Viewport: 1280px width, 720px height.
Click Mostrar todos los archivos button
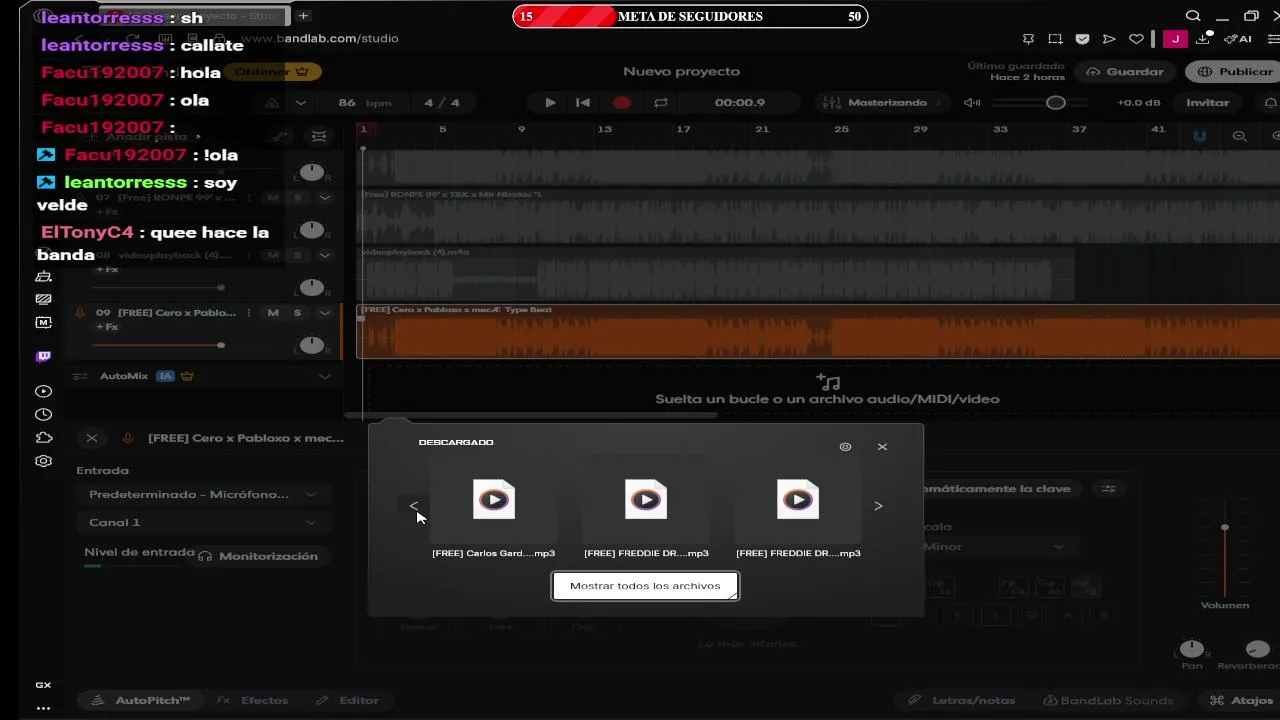tap(645, 586)
